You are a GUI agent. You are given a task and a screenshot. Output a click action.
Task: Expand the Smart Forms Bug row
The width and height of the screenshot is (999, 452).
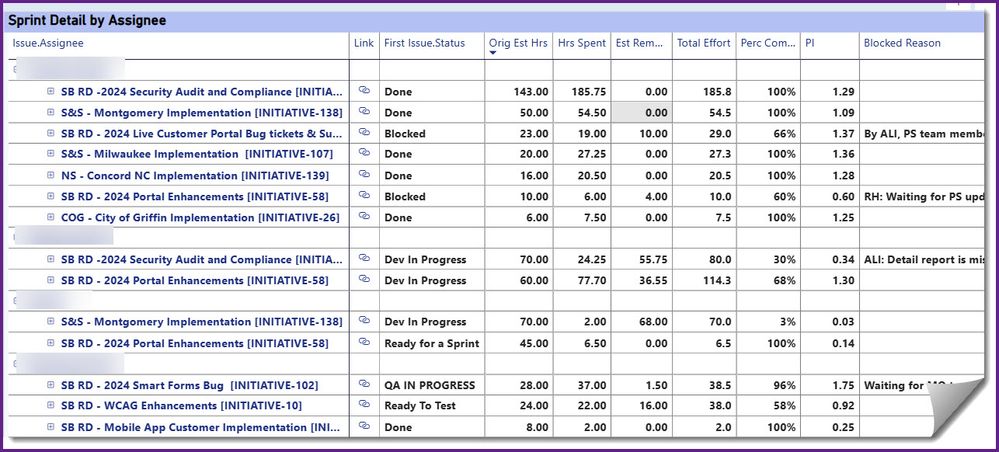51,384
